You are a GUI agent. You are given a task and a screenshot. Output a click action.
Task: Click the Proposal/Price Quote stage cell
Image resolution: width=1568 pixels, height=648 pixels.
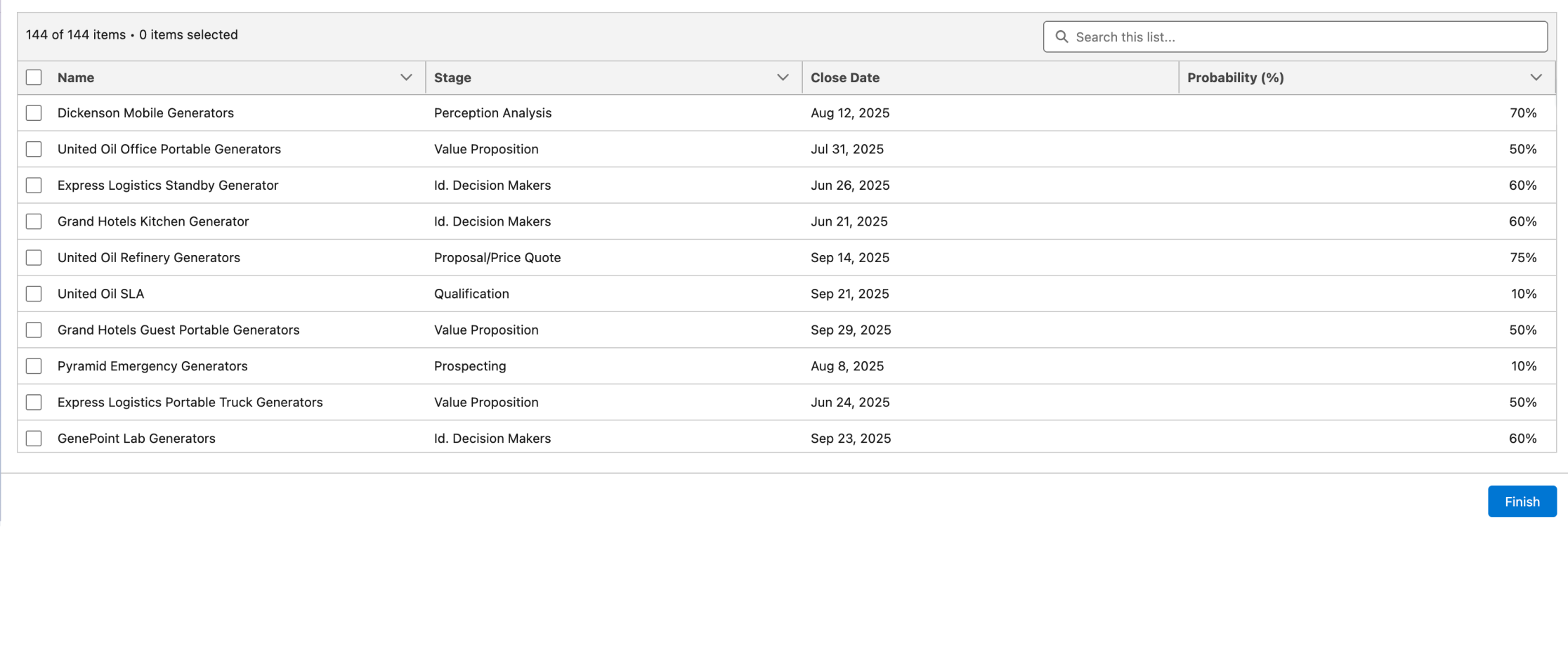click(497, 258)
